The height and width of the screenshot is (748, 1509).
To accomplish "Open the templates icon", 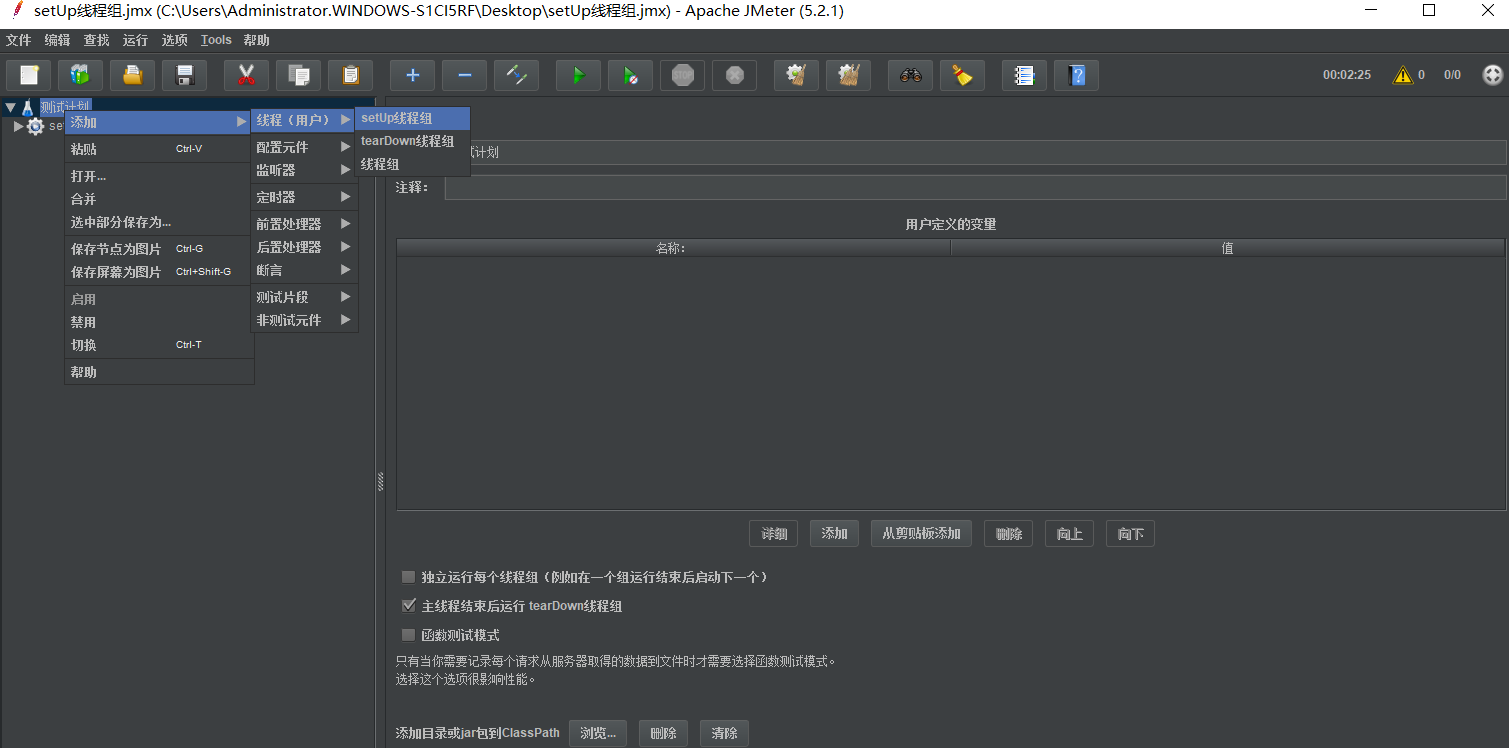I will coord(80,75).
